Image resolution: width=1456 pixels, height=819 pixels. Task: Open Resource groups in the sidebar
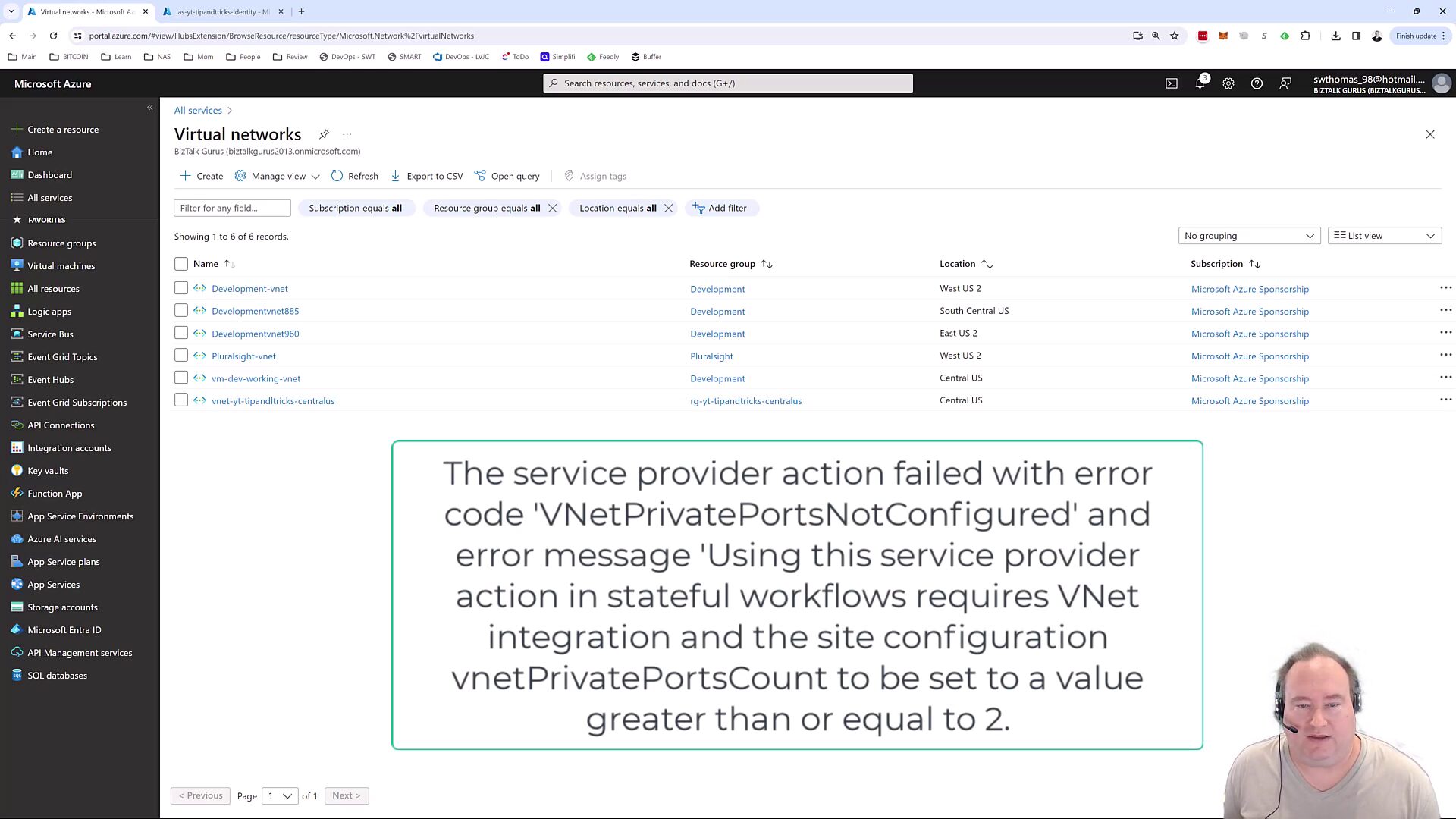[61, 243]
